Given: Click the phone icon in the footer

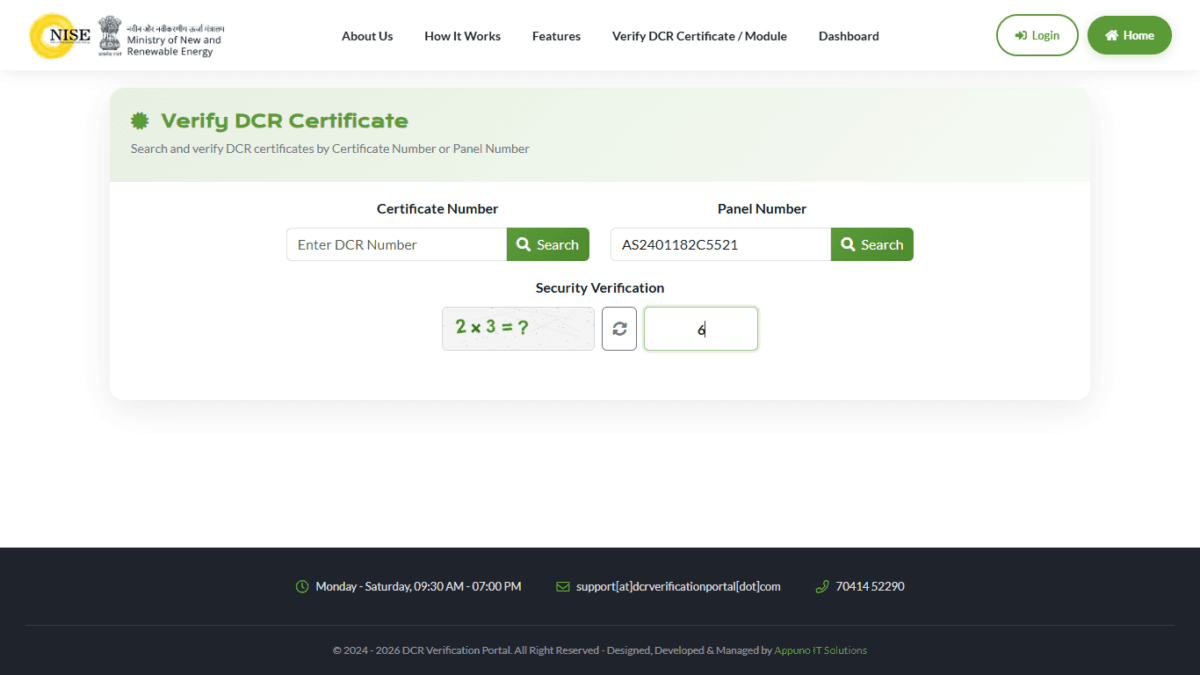Looking at the screenshot, I should [823, 587].
